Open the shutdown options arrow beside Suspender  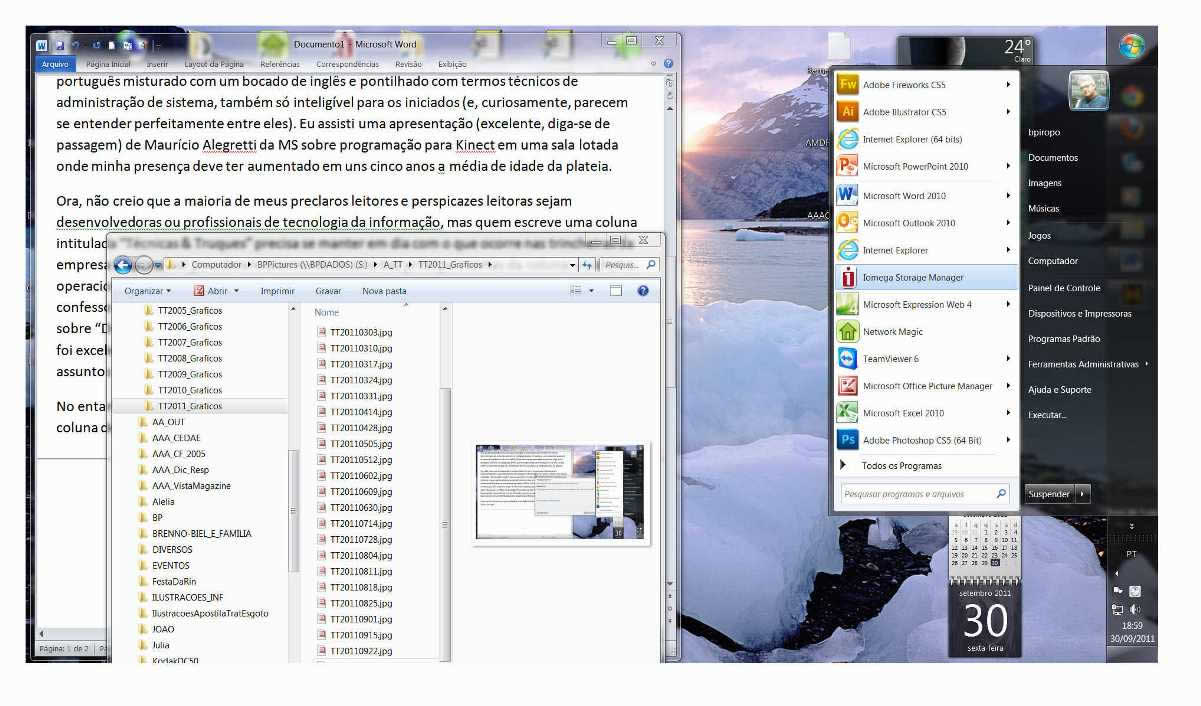1082,494
